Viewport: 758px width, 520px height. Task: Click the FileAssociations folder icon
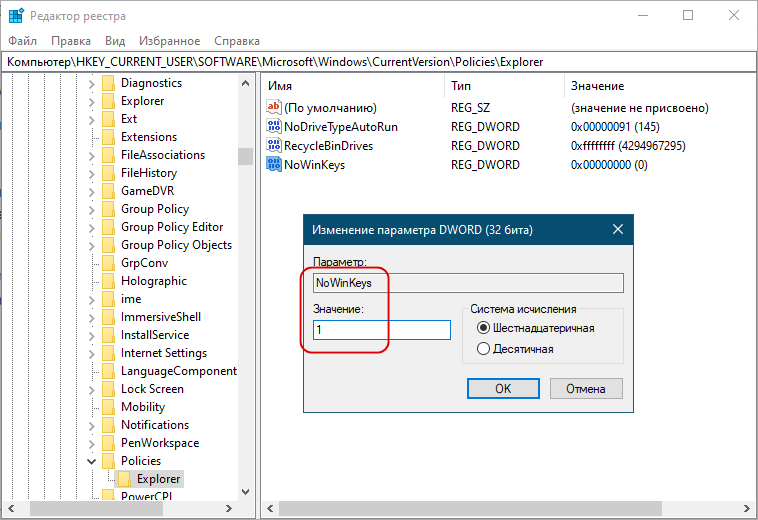(x=108, y=155)
